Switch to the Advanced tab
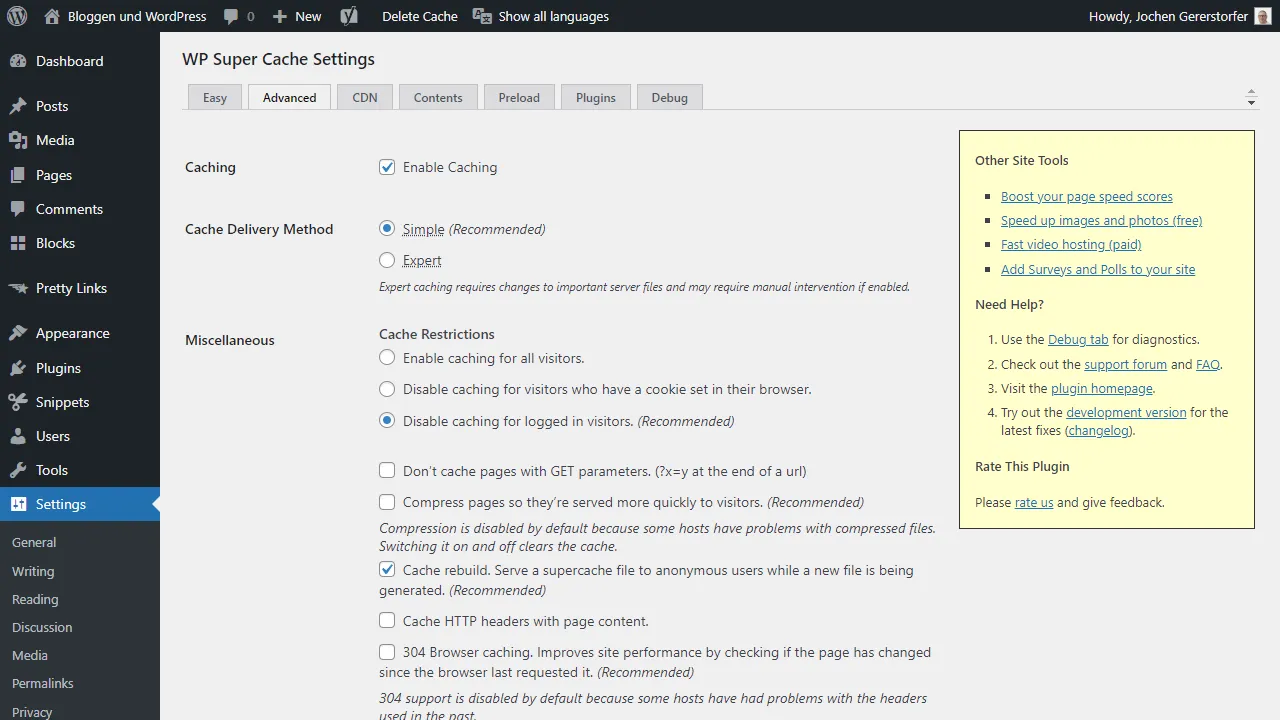Screen dimensions: 1280x720 coord(290,97)
